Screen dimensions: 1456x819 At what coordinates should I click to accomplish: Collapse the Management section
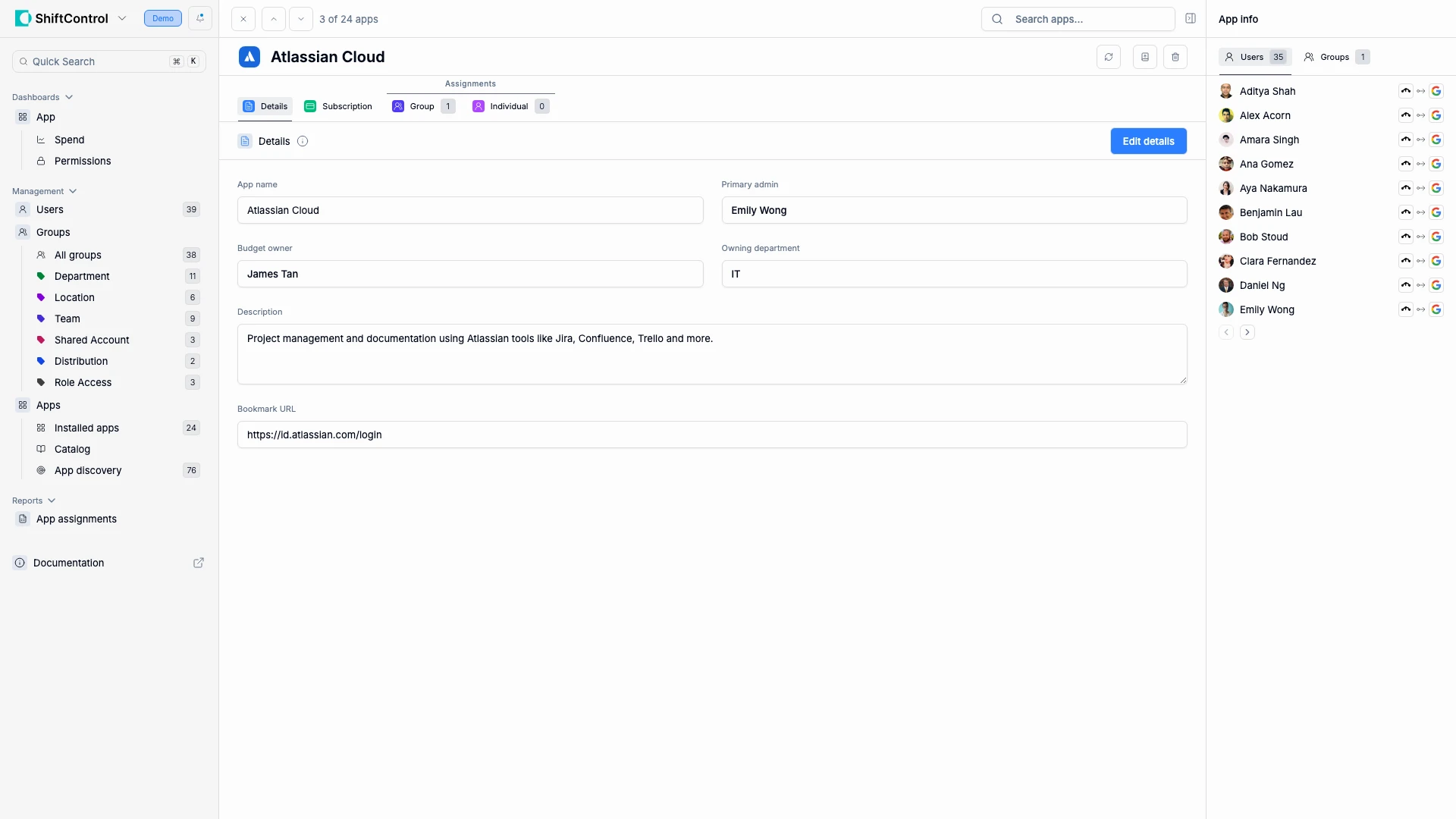tap(72, 191)
